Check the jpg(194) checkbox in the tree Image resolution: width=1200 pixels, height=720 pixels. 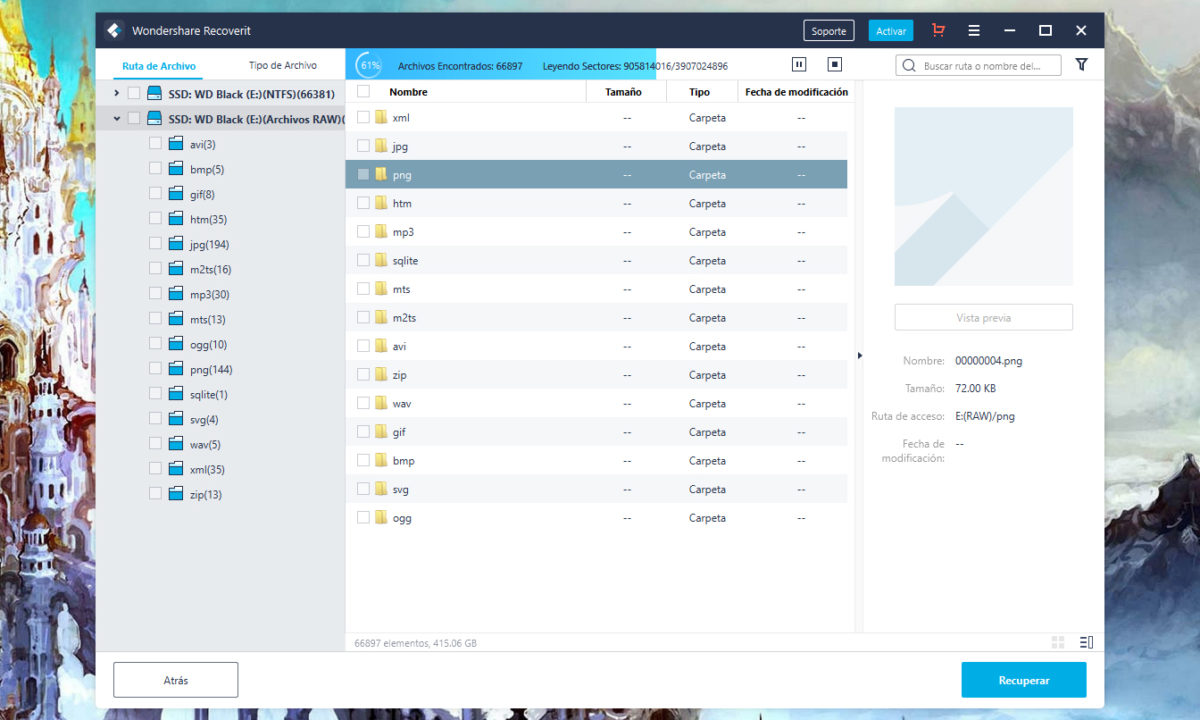pos(155,243)
